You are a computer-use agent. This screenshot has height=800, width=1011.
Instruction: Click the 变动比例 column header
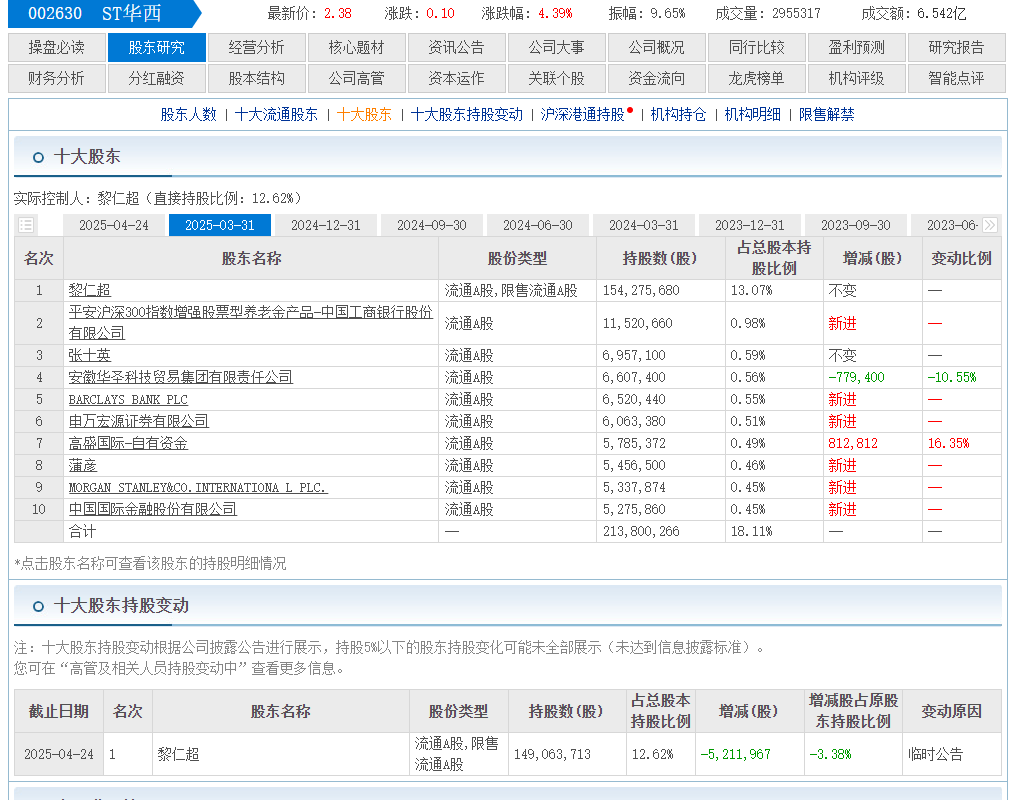[x=961, y=259]
